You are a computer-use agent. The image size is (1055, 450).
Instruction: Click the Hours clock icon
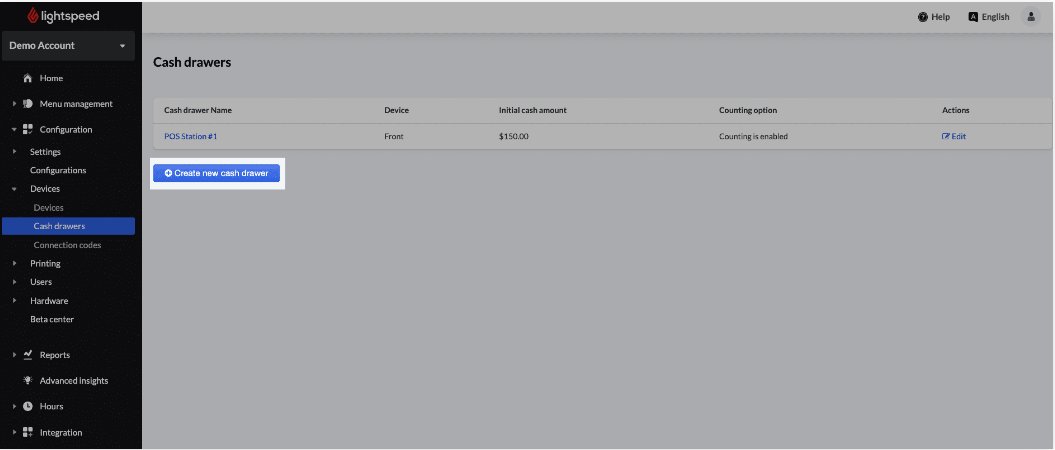pos(28,407)
